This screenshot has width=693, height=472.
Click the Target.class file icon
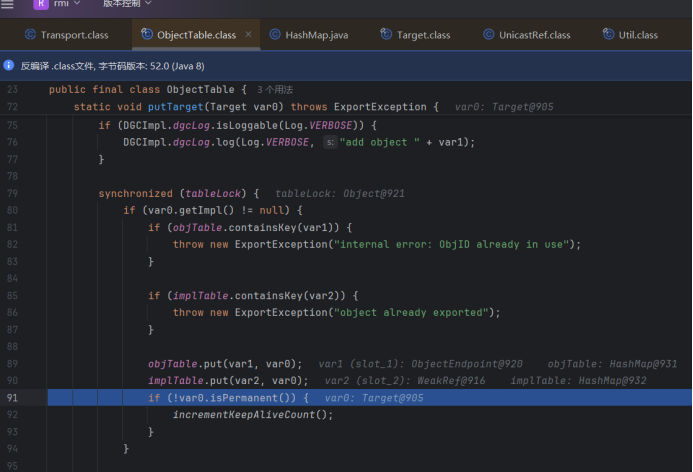coord(386,35)
